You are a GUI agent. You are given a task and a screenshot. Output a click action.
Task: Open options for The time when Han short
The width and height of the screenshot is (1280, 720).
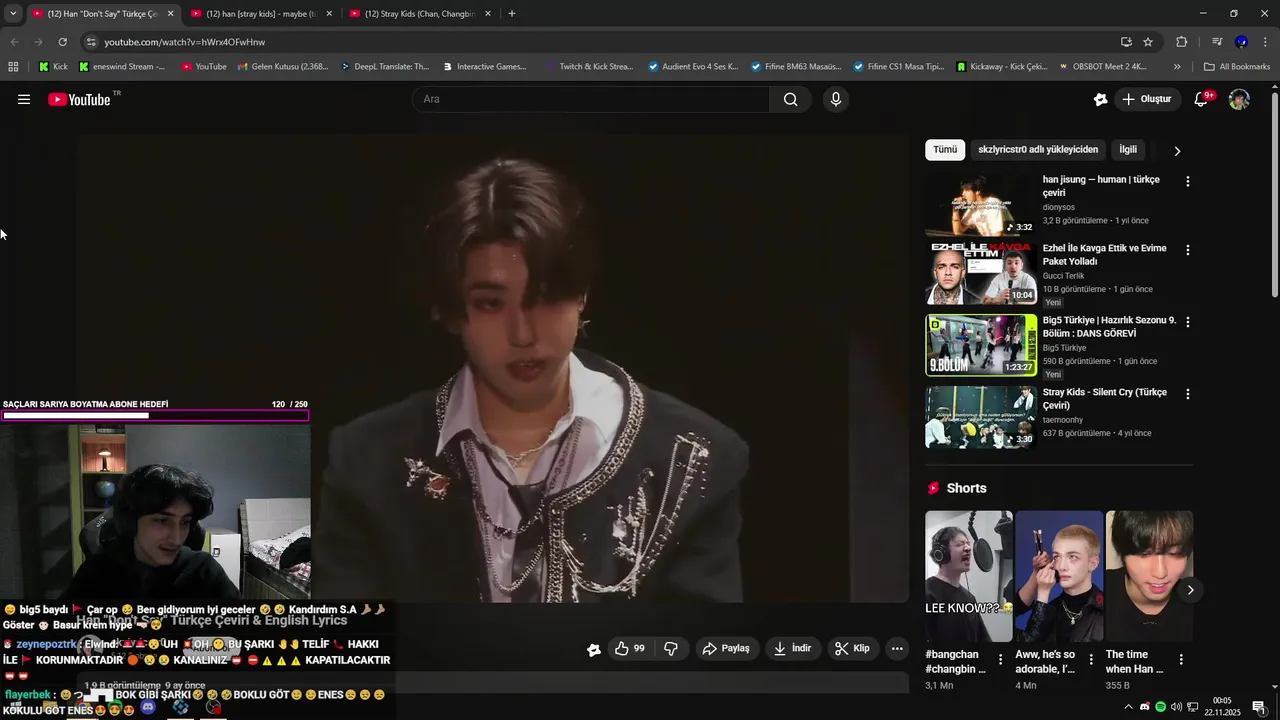tap(1181, 660)
